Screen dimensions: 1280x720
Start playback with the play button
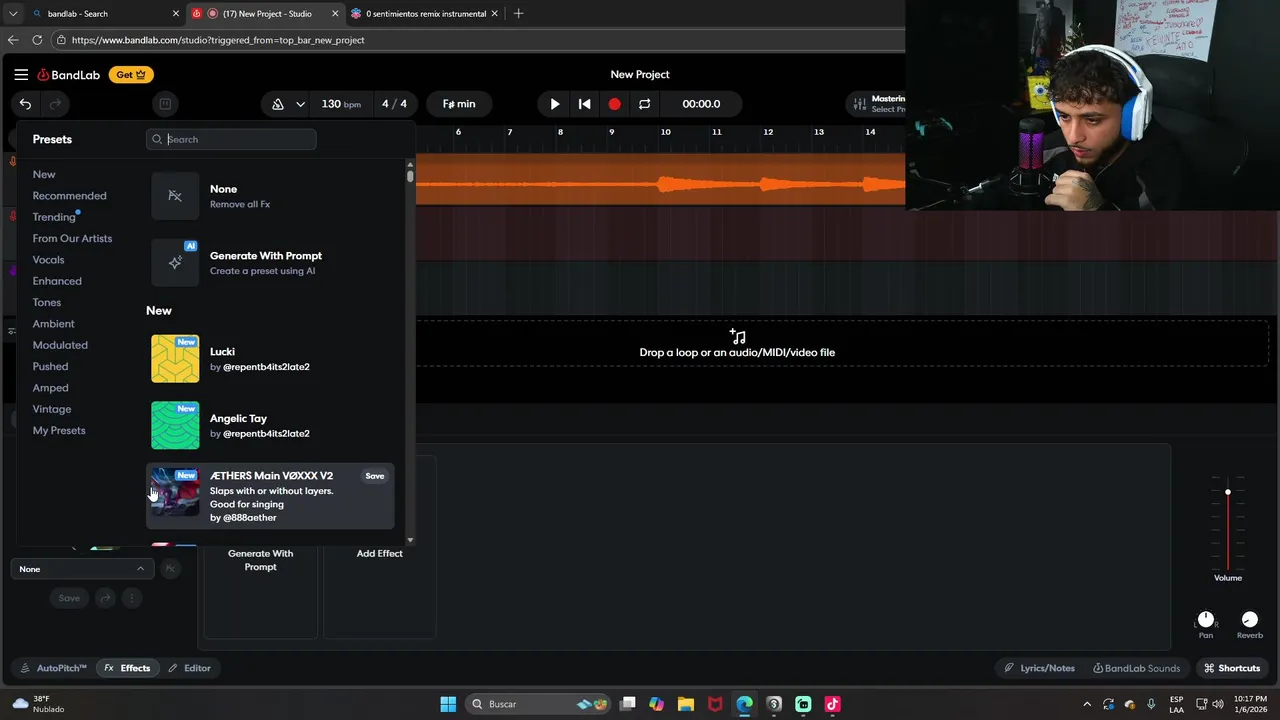555,104
